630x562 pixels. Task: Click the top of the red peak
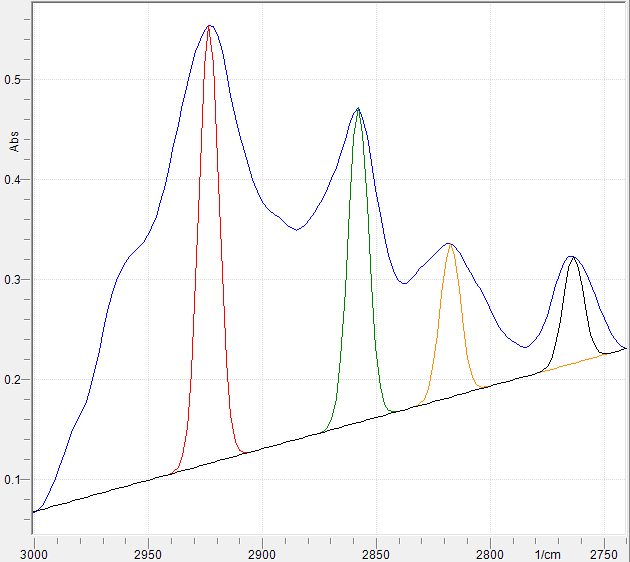208,27
